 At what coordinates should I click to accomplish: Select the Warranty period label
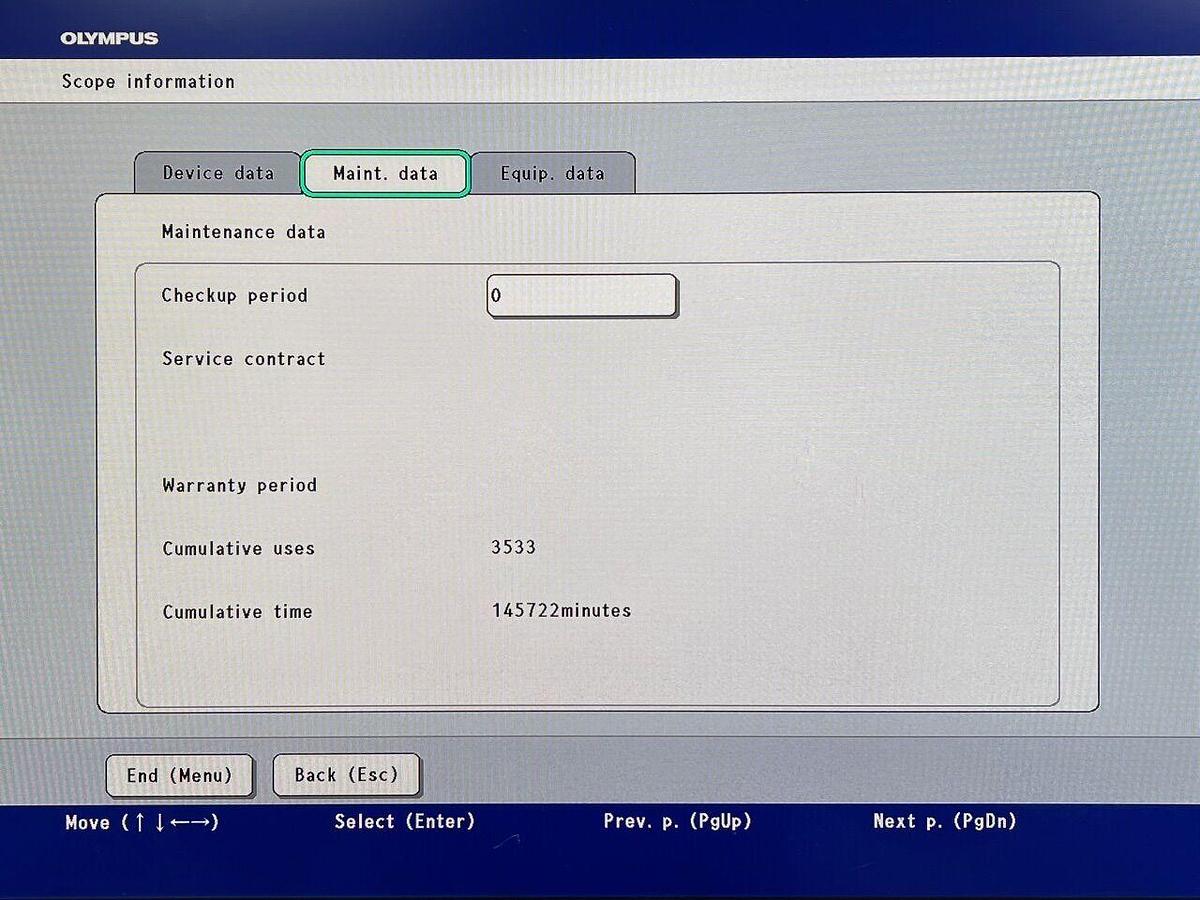[239, 485]
